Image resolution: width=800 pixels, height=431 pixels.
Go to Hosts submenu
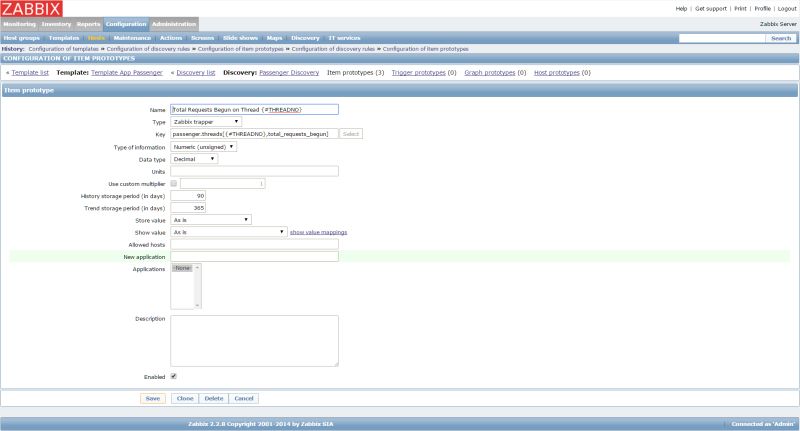[x=96, y=38]
